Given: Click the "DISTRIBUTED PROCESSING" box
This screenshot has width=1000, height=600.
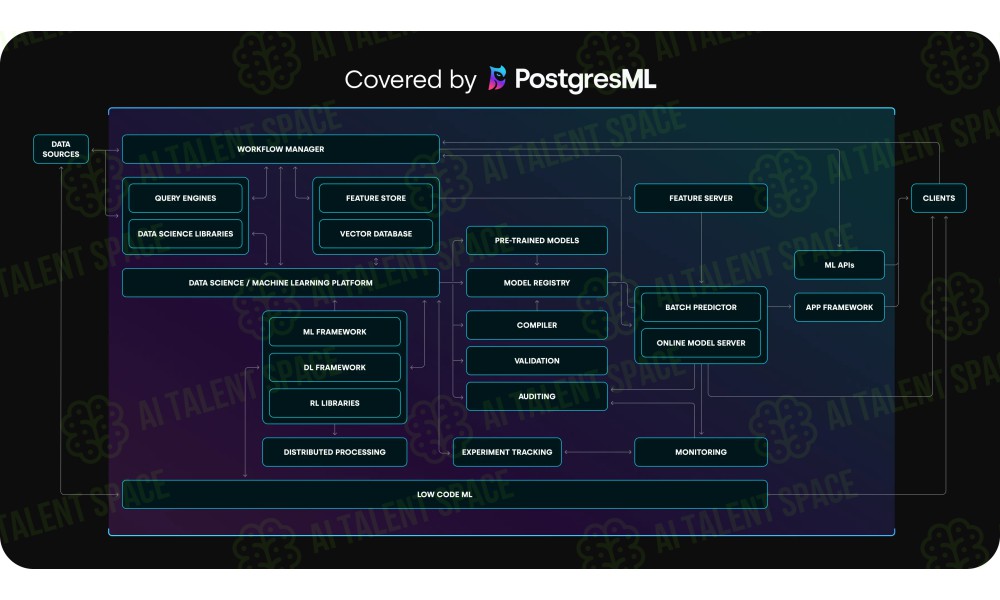Looking at the screenshot, I should (x=335, y=452).
